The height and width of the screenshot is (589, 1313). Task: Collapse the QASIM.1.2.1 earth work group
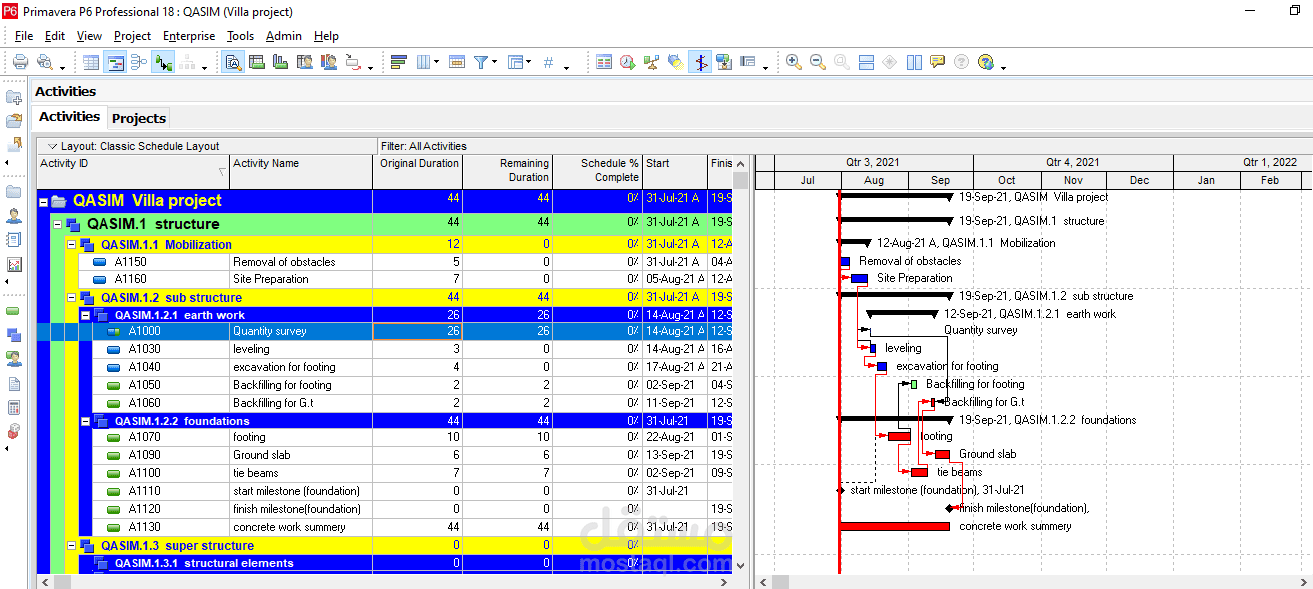86,315
